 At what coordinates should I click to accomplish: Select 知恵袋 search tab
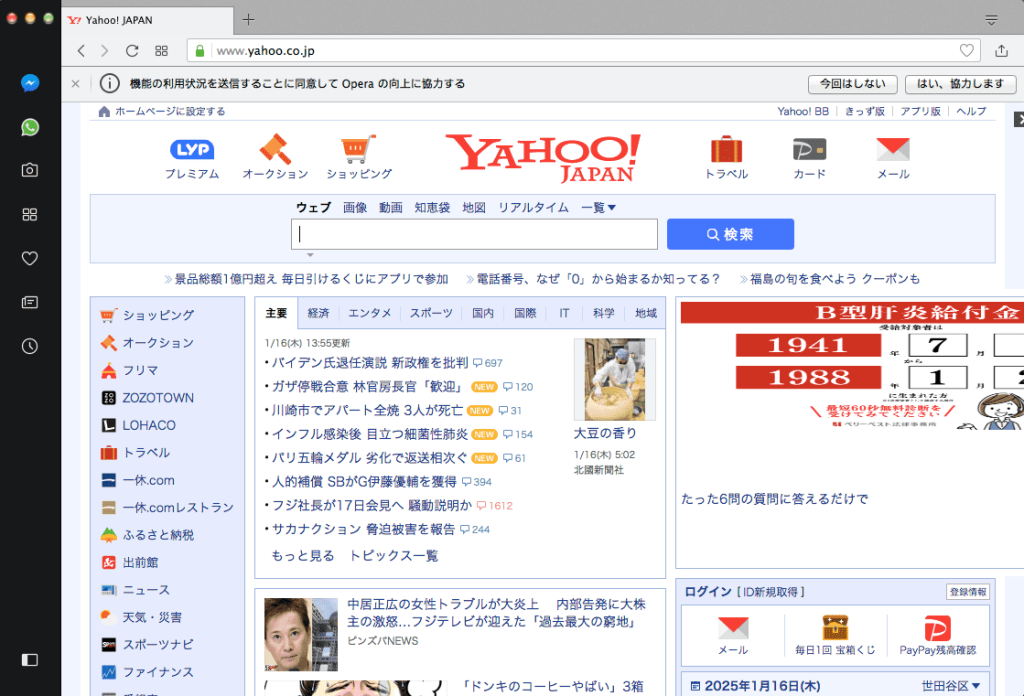click(432, 208)
